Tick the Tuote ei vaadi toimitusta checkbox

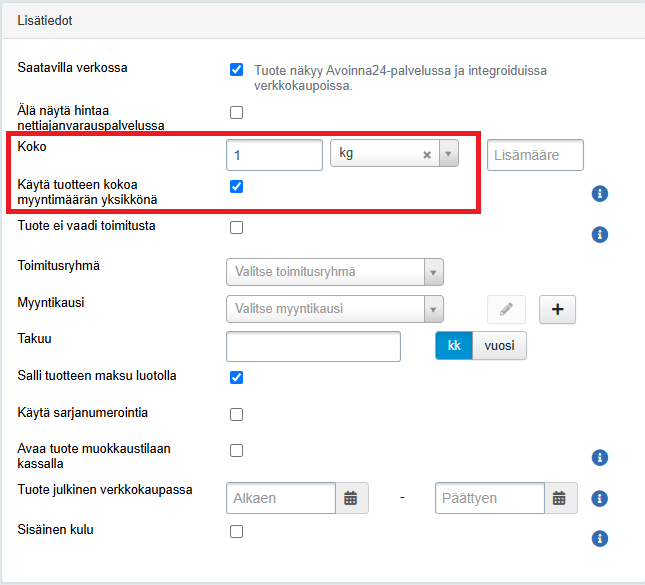[237, 227]
